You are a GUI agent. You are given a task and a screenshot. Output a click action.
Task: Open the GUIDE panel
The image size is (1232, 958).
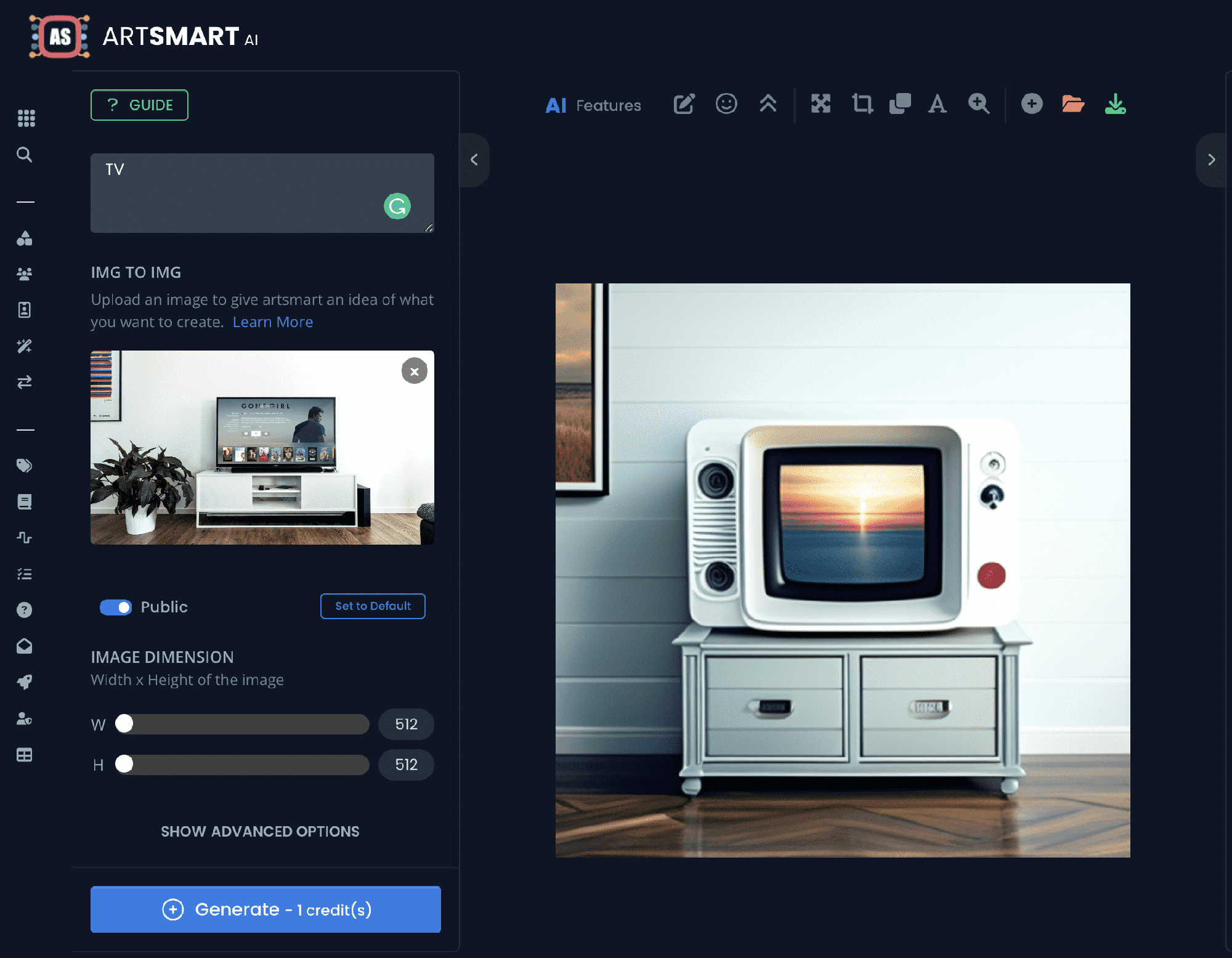tap(139, 105)
